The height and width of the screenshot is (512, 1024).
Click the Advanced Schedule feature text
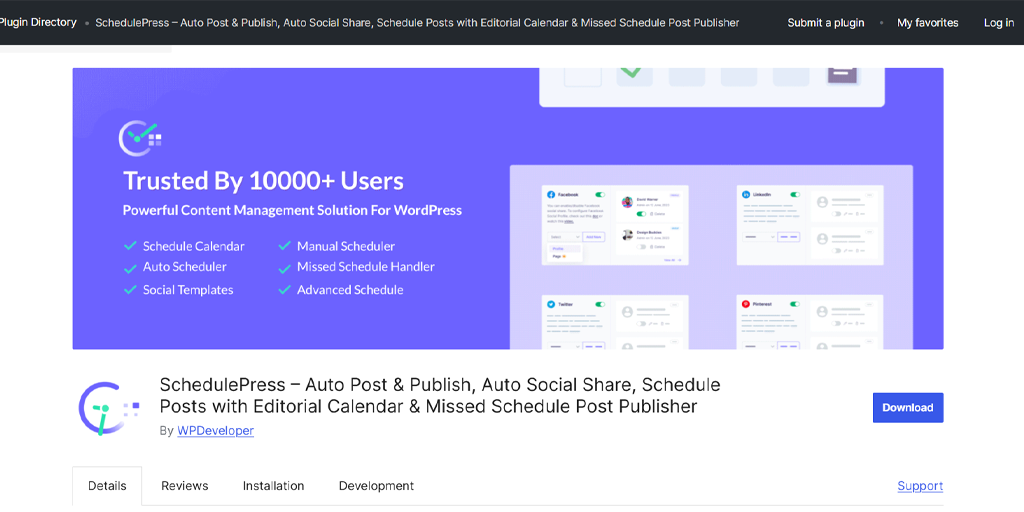(x=350, y=290)
